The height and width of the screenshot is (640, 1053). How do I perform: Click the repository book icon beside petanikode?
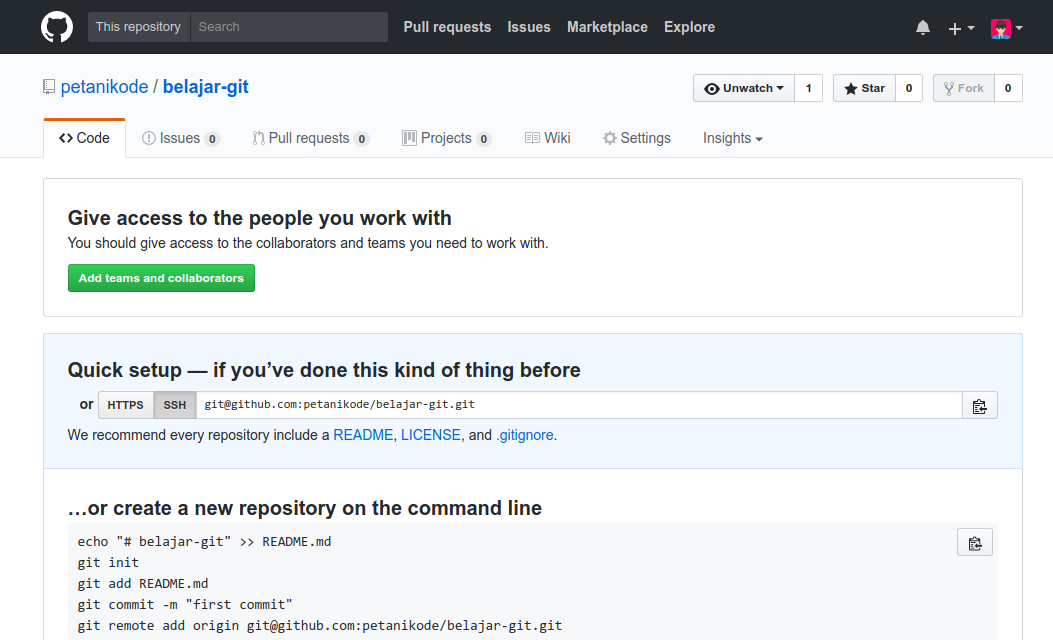pyautogui.click(x=49, y=87)
